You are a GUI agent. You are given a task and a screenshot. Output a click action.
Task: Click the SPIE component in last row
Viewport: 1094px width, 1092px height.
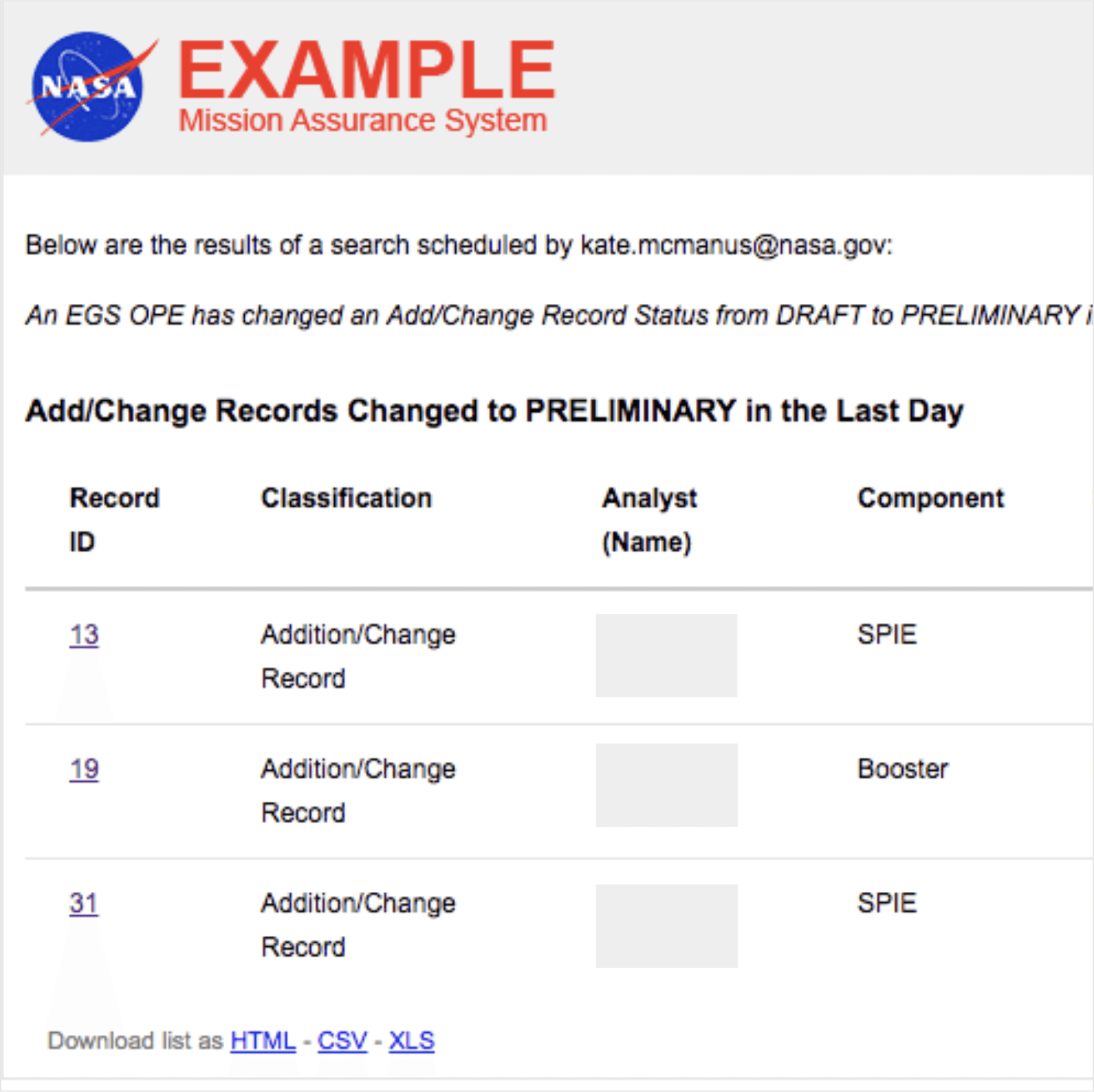(887, 904)
